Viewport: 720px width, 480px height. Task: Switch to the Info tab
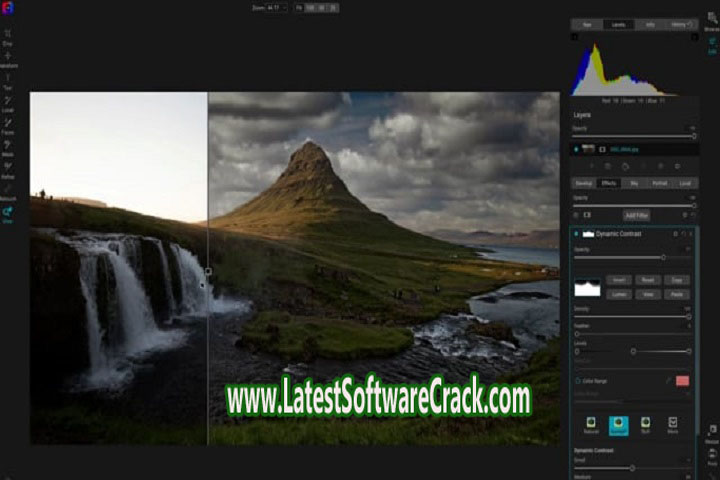[650, 25]
